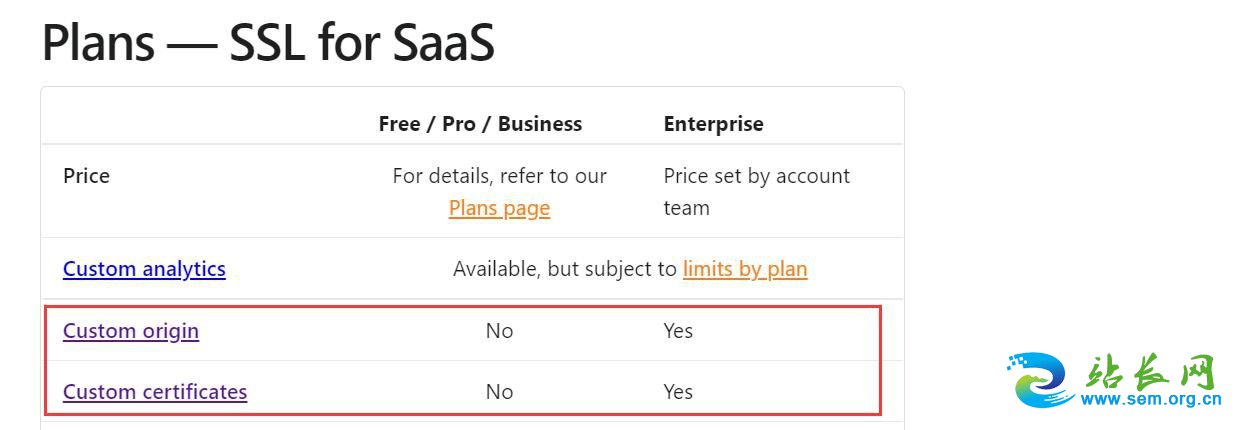Click the www.sem.org.cn watermark URL
This screenshot has height=430, width=1256.
tap(1151, 399)
